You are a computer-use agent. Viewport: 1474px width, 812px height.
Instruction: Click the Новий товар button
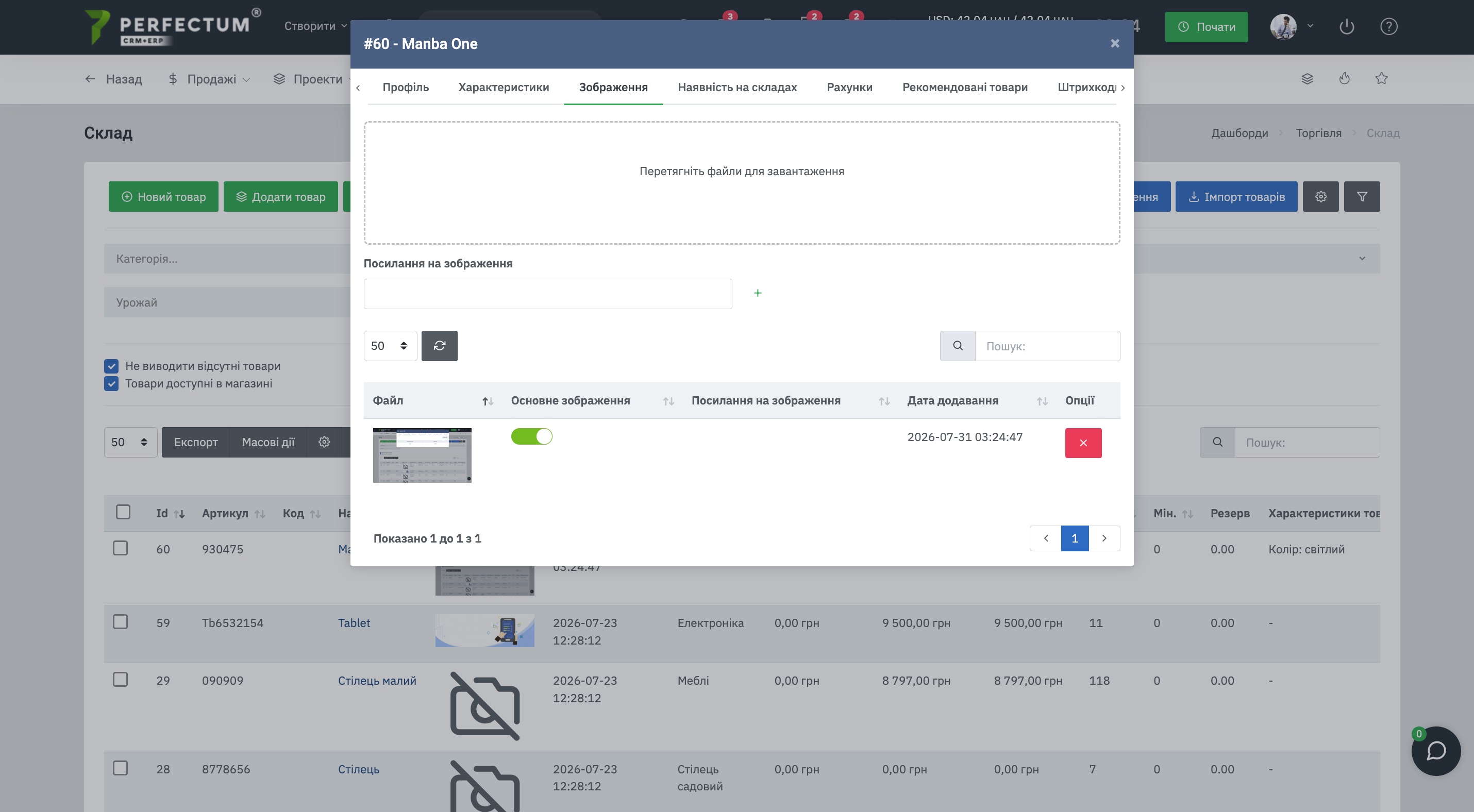coord(164,197)
